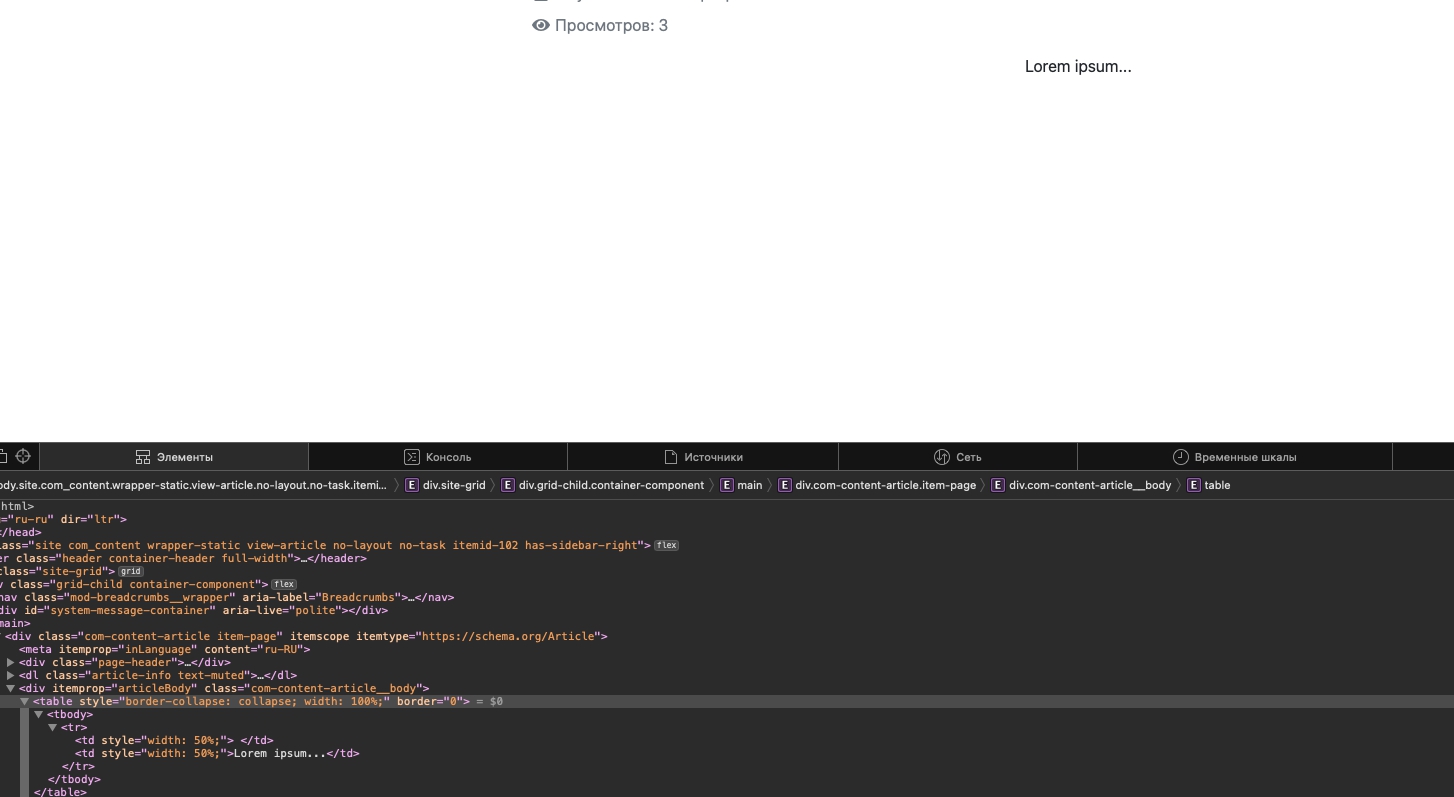Collapse the selected table node
Screen dimensions: 1454x797
(25, 702)
